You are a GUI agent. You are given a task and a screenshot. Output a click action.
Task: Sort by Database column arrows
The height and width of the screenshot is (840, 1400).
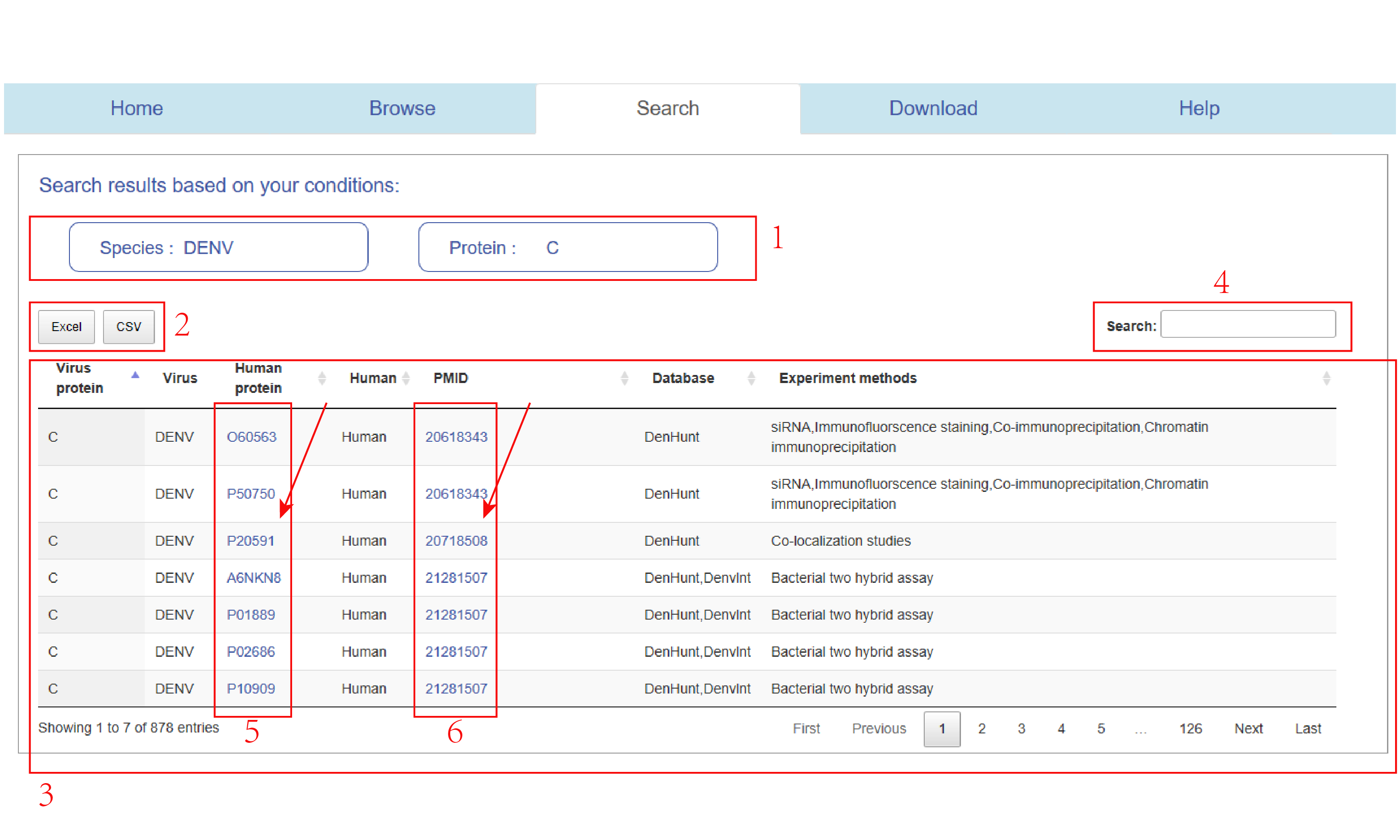[x=750, y=378]
